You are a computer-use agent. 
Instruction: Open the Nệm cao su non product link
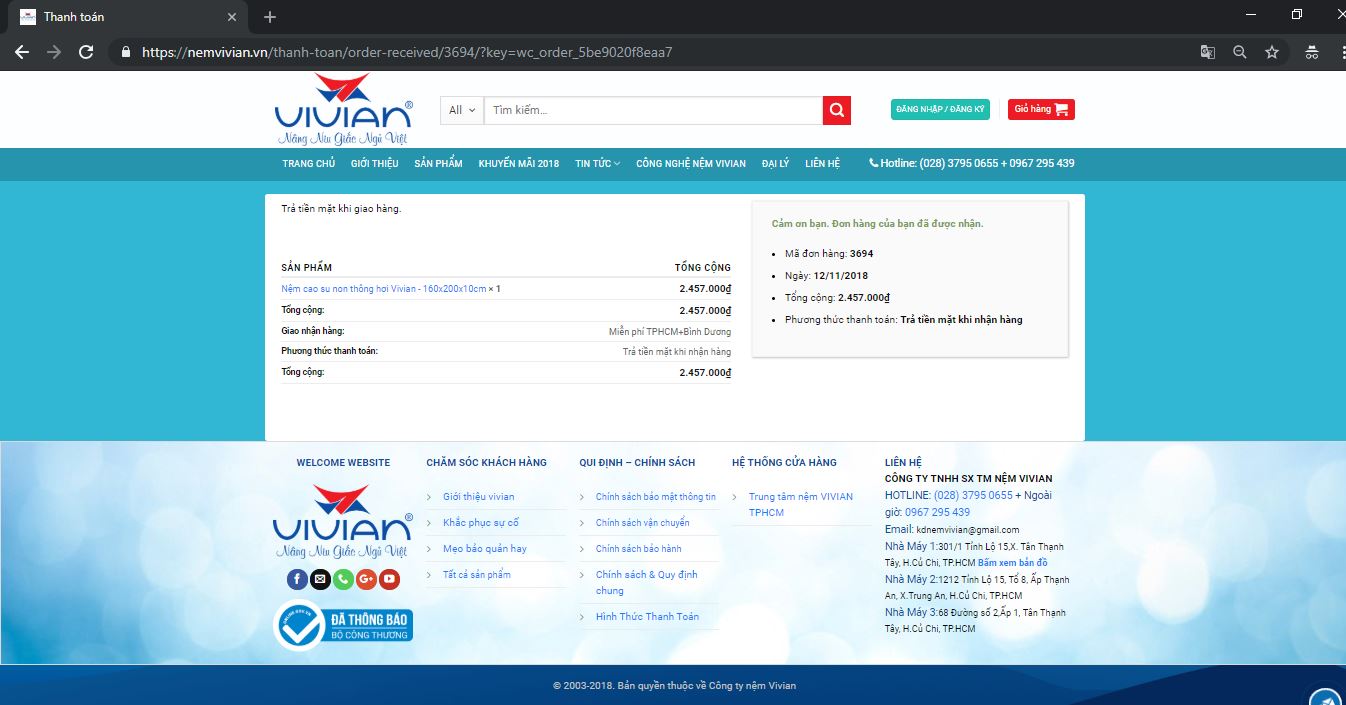coord(384,289)
